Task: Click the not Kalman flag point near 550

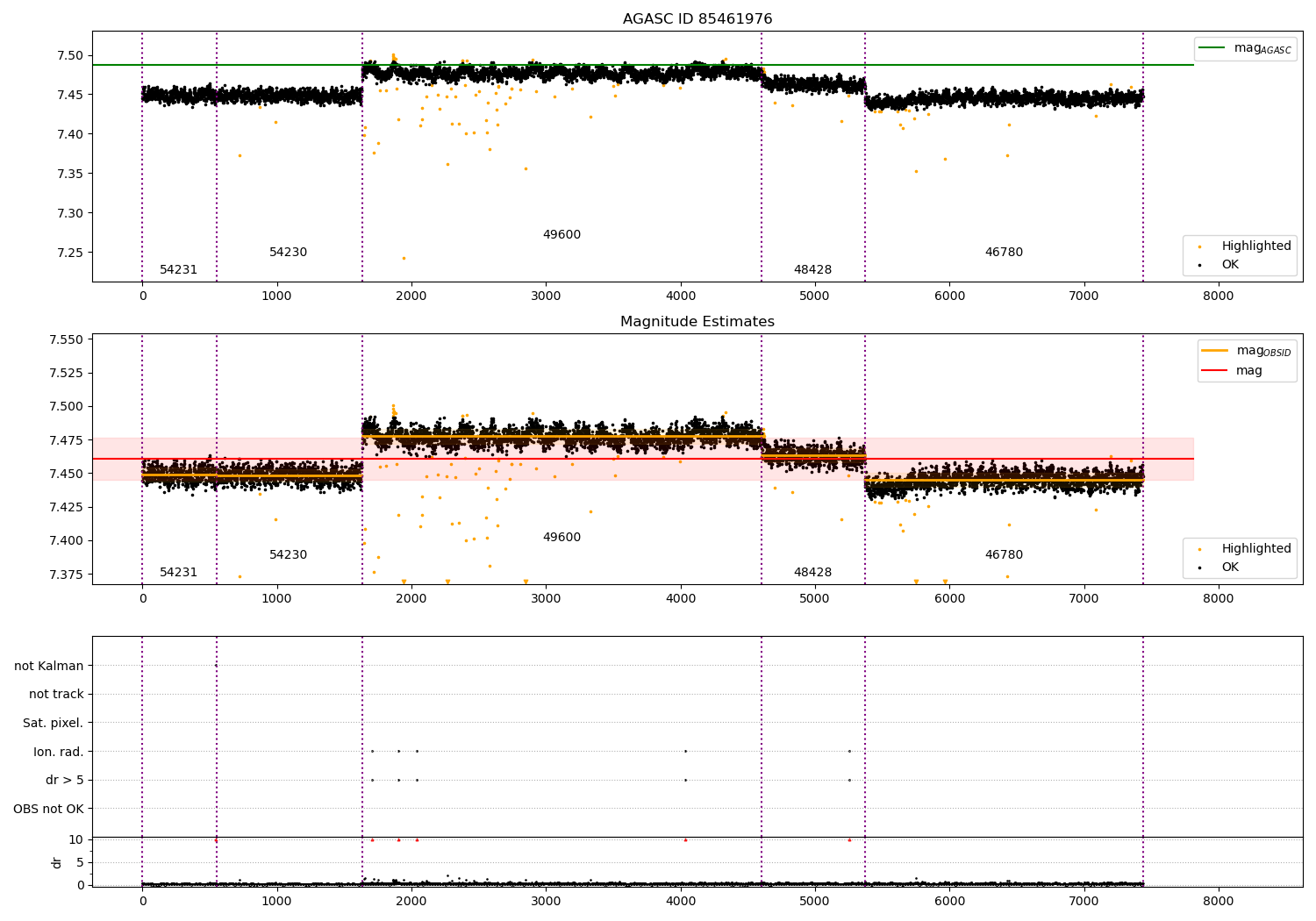Action: [216, 666]
